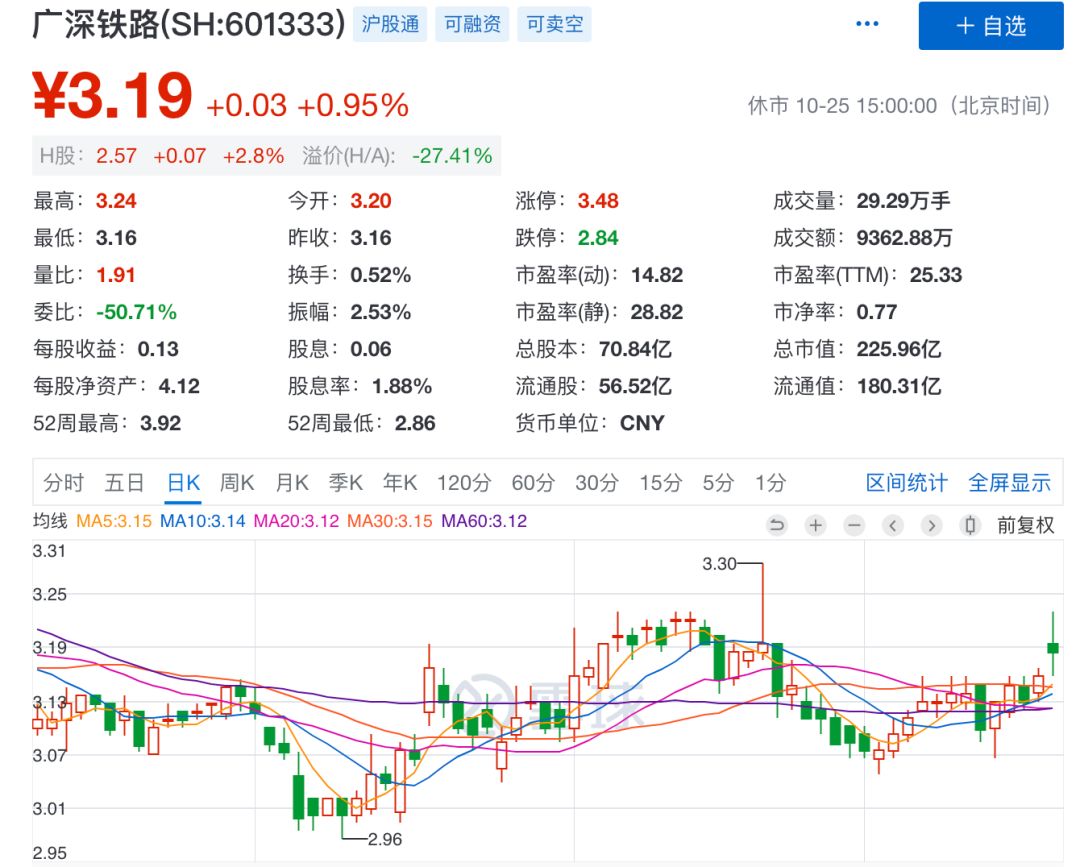Switch to the 周K chart tab
The height and width of the screenshot is (867, 1080).
237,483
